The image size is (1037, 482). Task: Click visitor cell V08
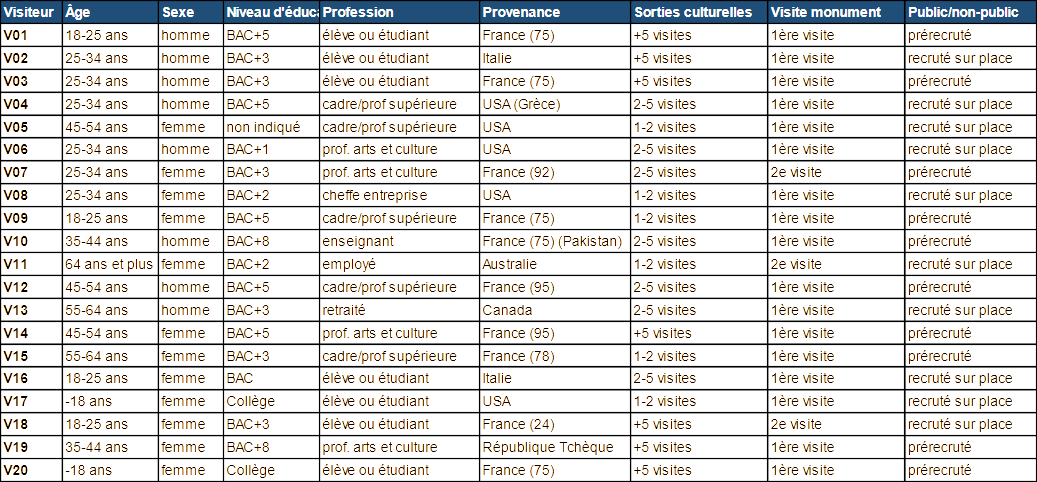pyautogui.click(x=32, y=196)
